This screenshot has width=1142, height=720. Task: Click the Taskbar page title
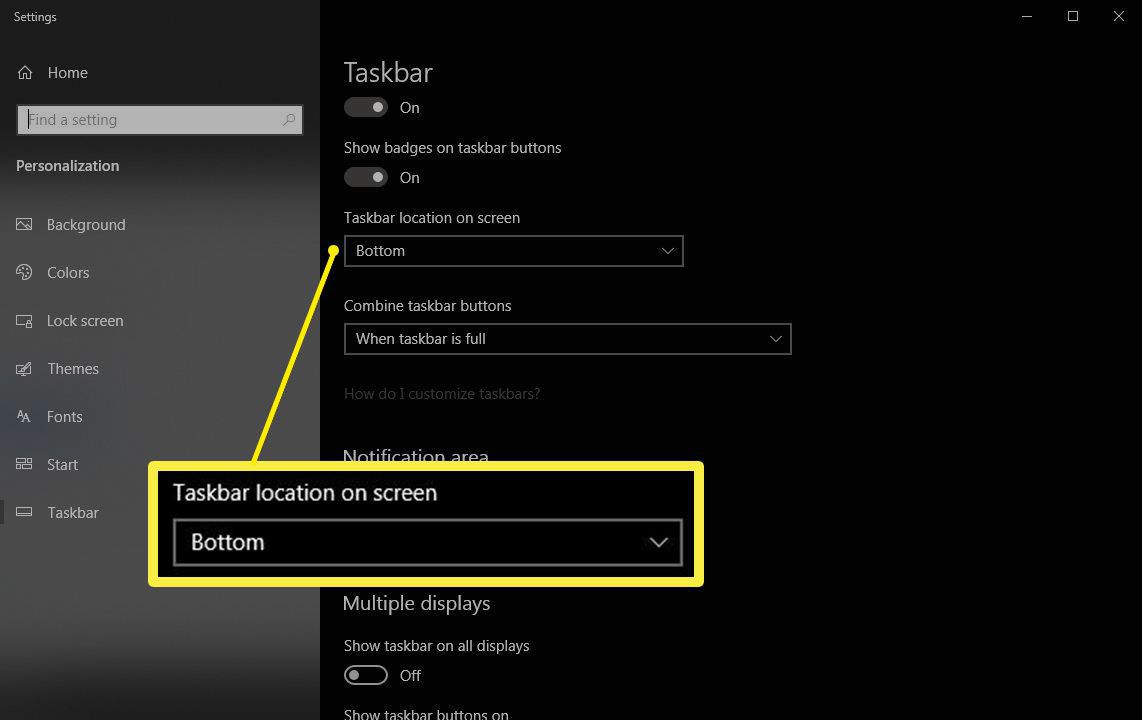388,72
